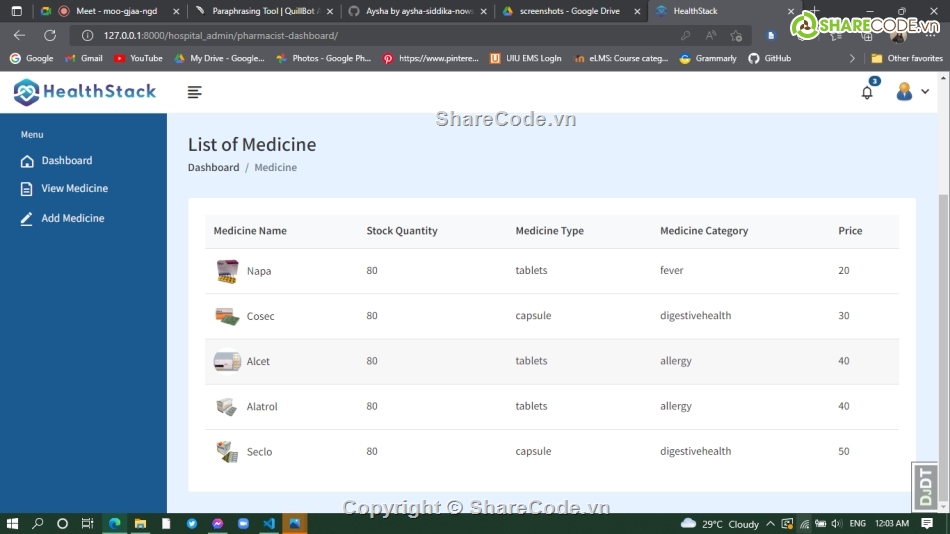
Task: Click the read aloud icon in address bar
Action: coord(711,36)
